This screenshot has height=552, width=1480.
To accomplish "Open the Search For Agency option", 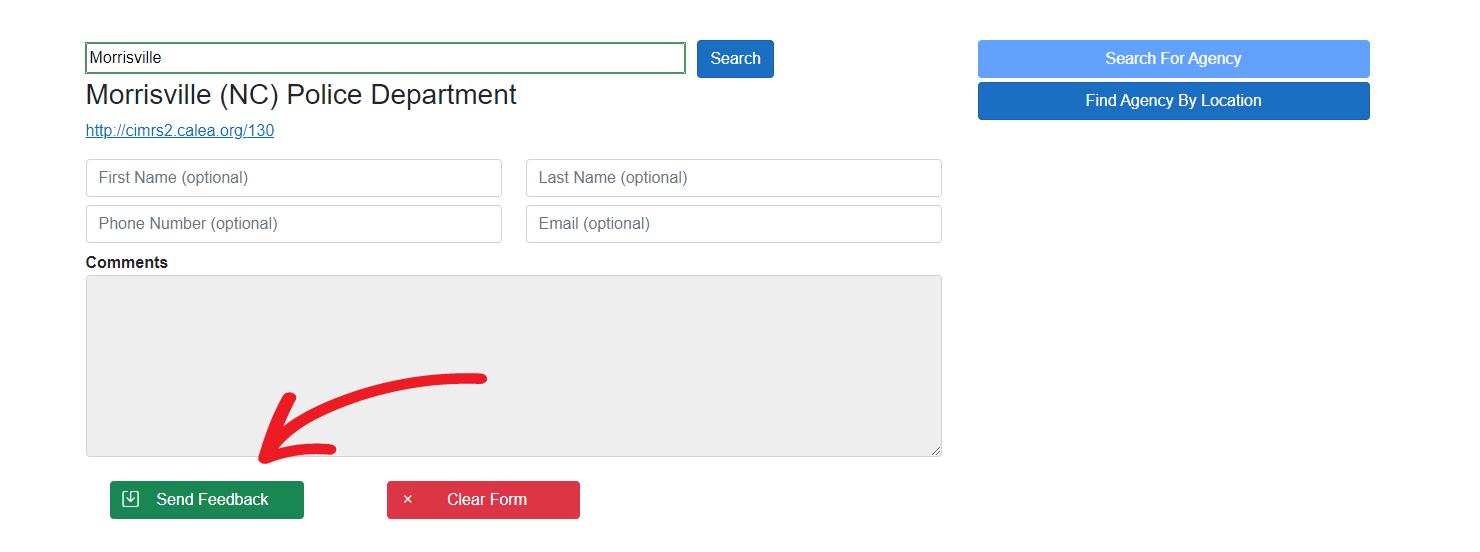I will pyautogui.click(x=1173, y=59).
